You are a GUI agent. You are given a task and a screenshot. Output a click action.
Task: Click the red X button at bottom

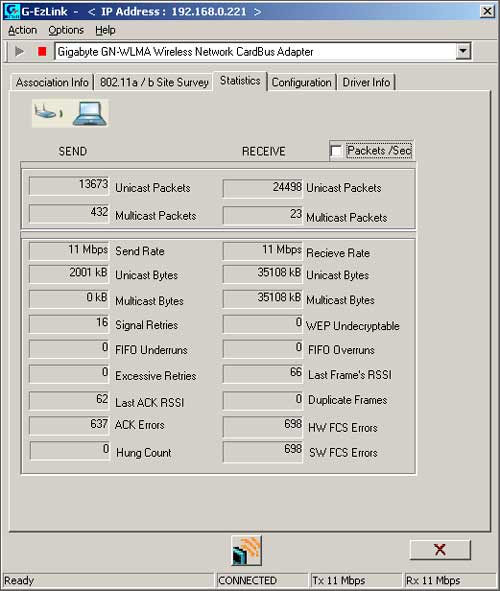click(440, 550)
